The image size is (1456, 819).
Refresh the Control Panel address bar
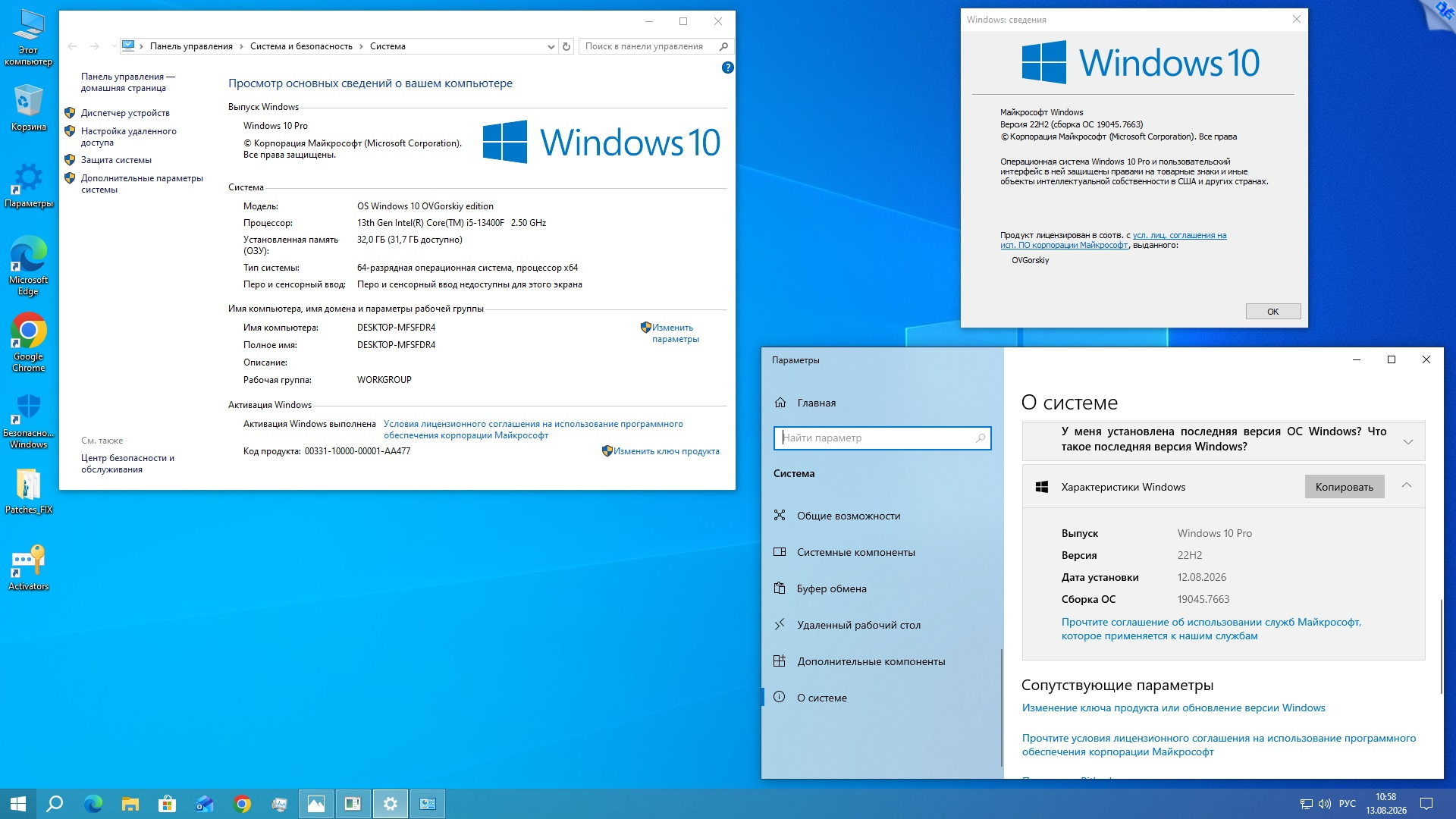566,46
